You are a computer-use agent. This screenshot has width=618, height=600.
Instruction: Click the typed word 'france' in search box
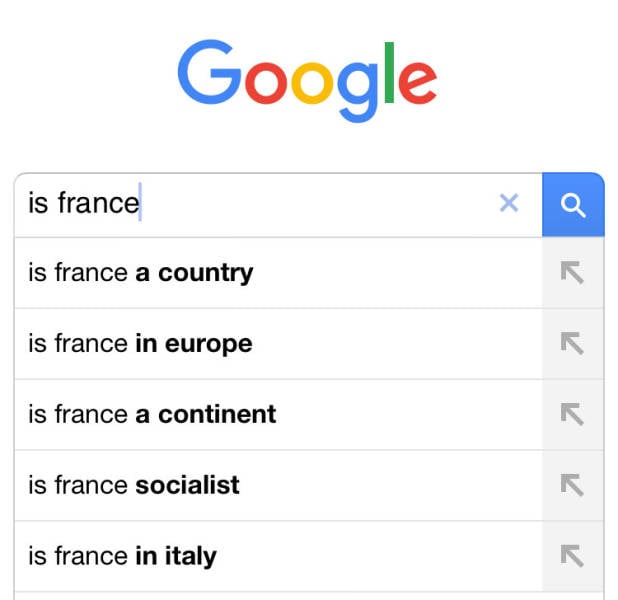tap(98, 204)
